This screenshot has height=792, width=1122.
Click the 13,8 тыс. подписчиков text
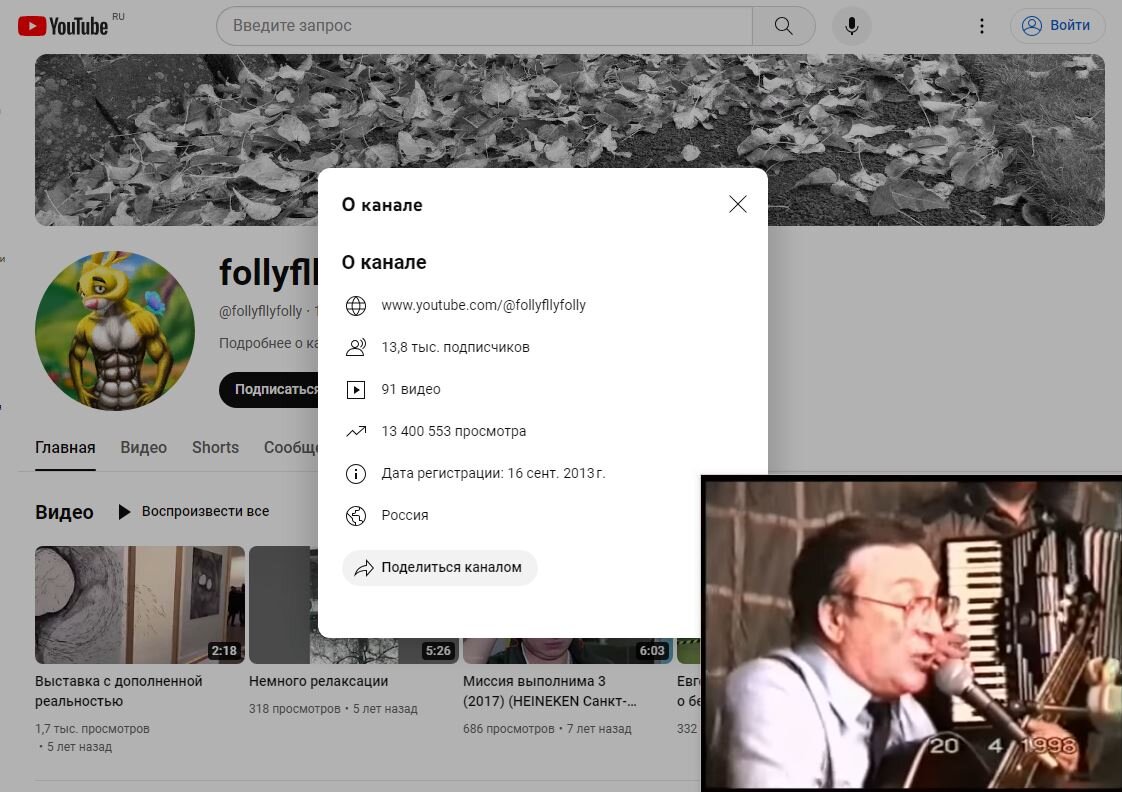[x=455, y=348]
